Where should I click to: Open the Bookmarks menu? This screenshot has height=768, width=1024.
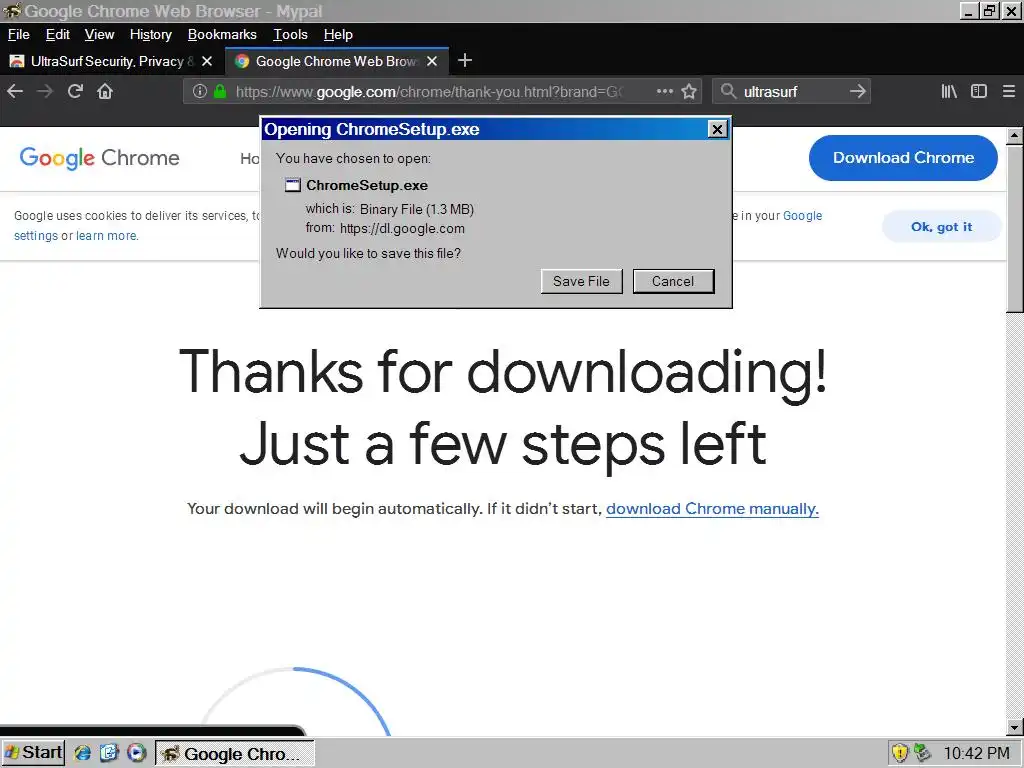click(x=222, y=35)
